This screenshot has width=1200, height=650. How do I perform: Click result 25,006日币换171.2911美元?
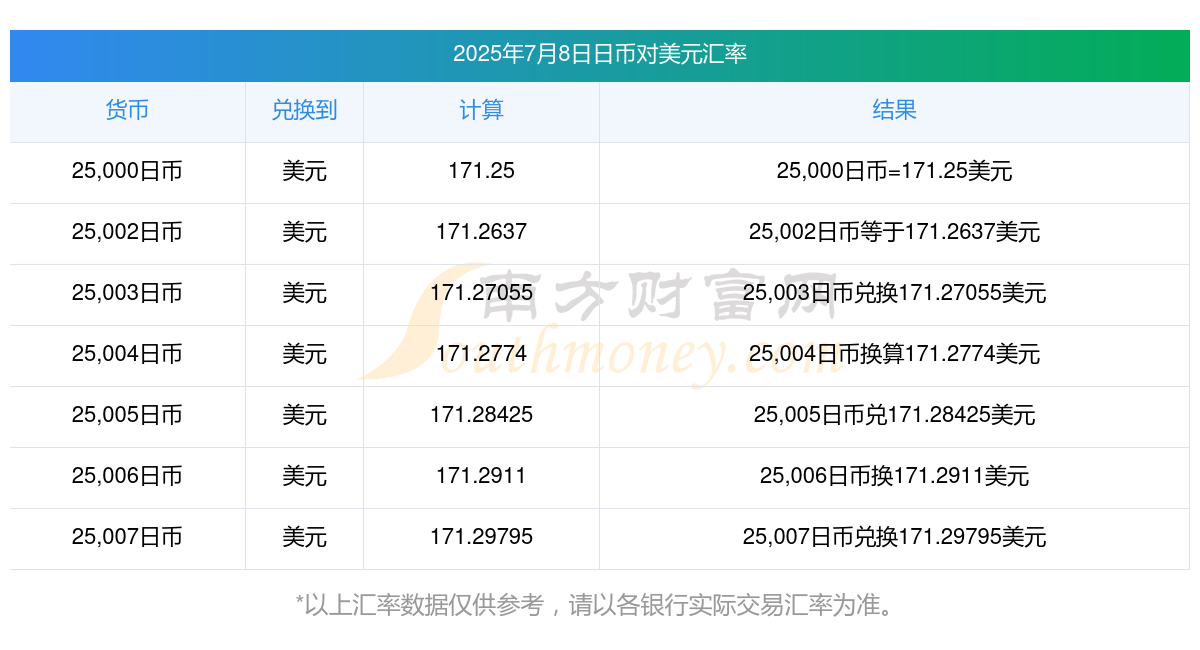[894, 476]
